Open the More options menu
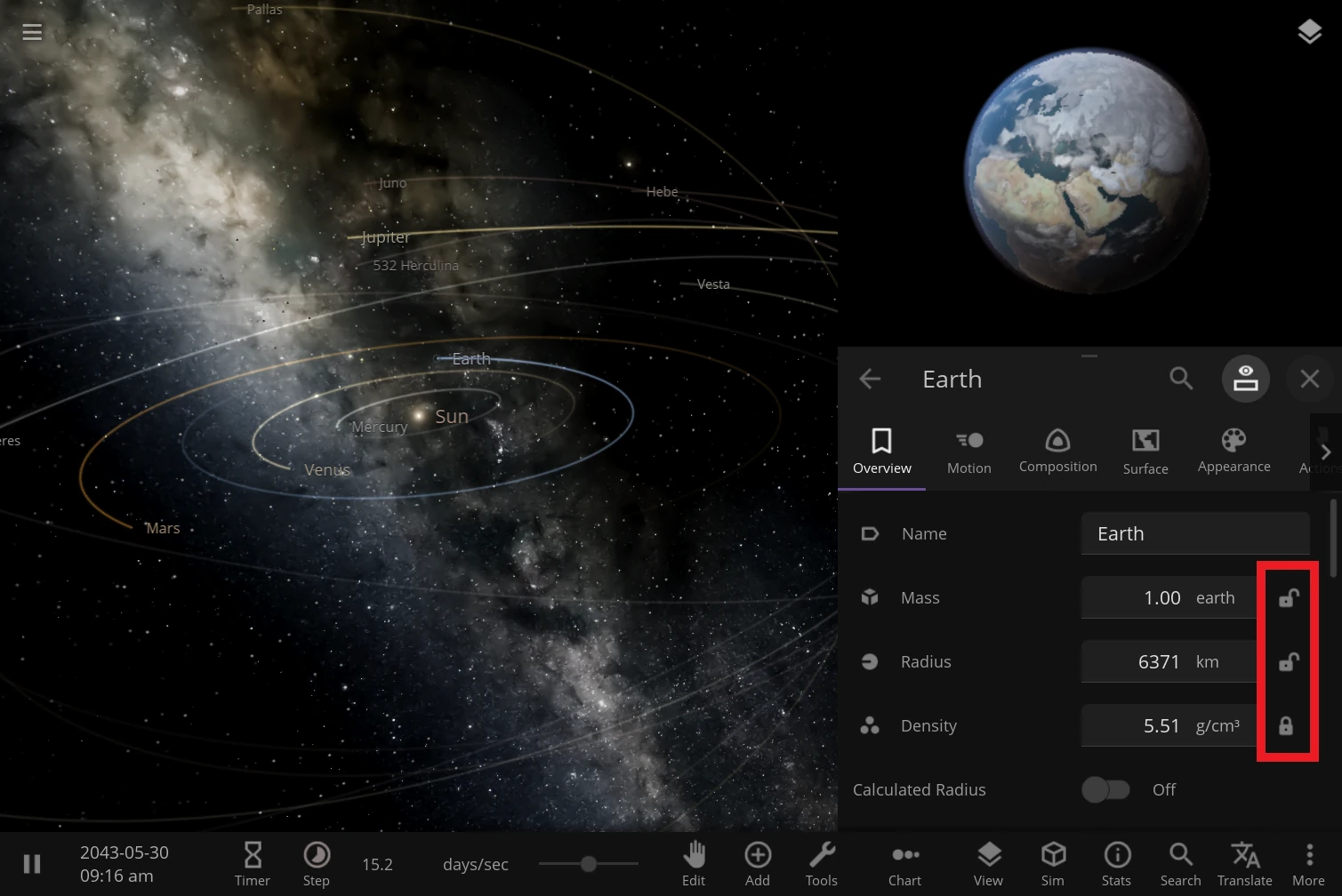Image resolution: width=1342 pixels, height=896 pixels. pyautogui.click(x=1309, y=864)
